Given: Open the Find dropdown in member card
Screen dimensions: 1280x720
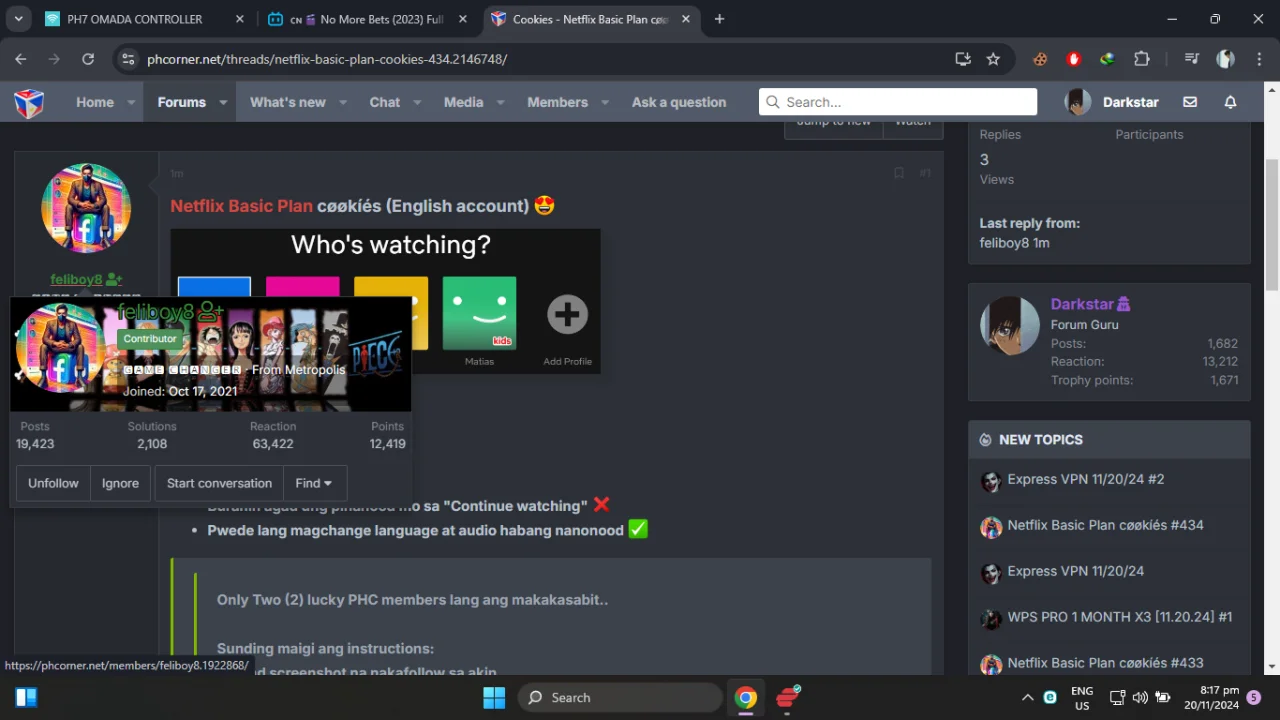Looking at the screenshot, I should tap(314, 483).
